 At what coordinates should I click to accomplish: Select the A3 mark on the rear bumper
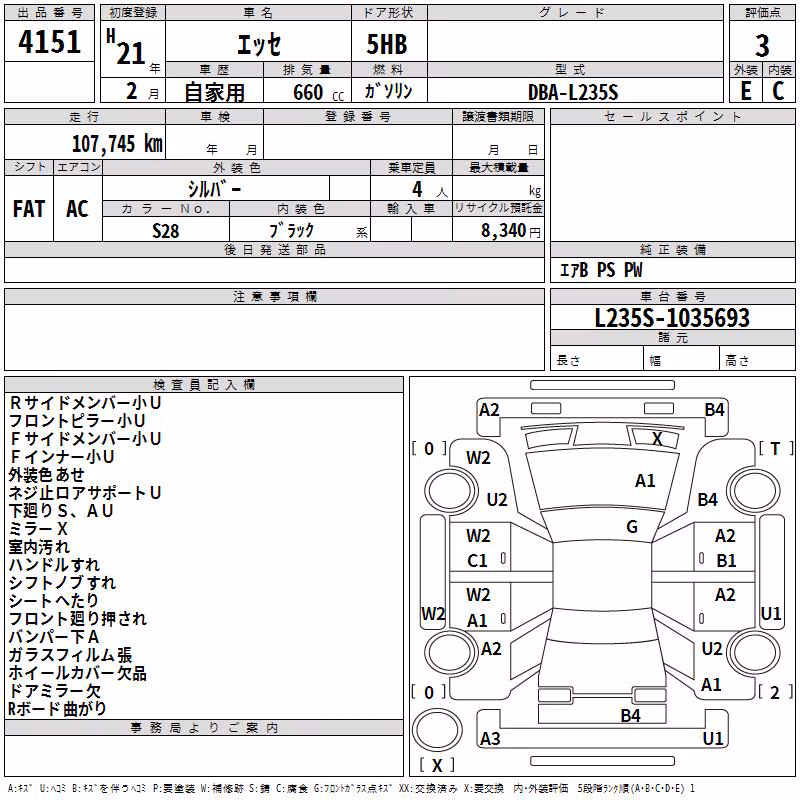(490, 738)
